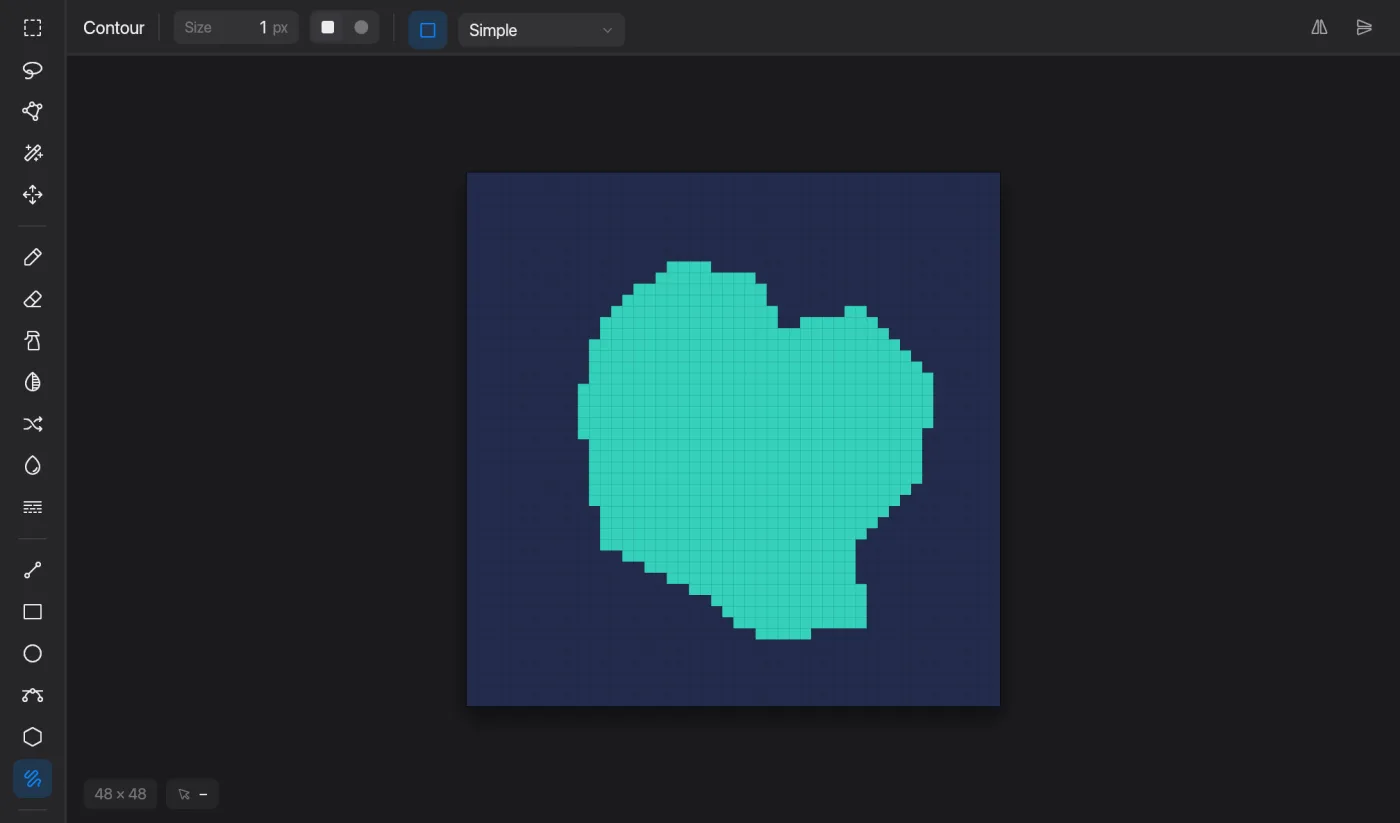Viewport: 1400px width, 823px height.
Task: Select the move tool
Action: tap(33, 195)
